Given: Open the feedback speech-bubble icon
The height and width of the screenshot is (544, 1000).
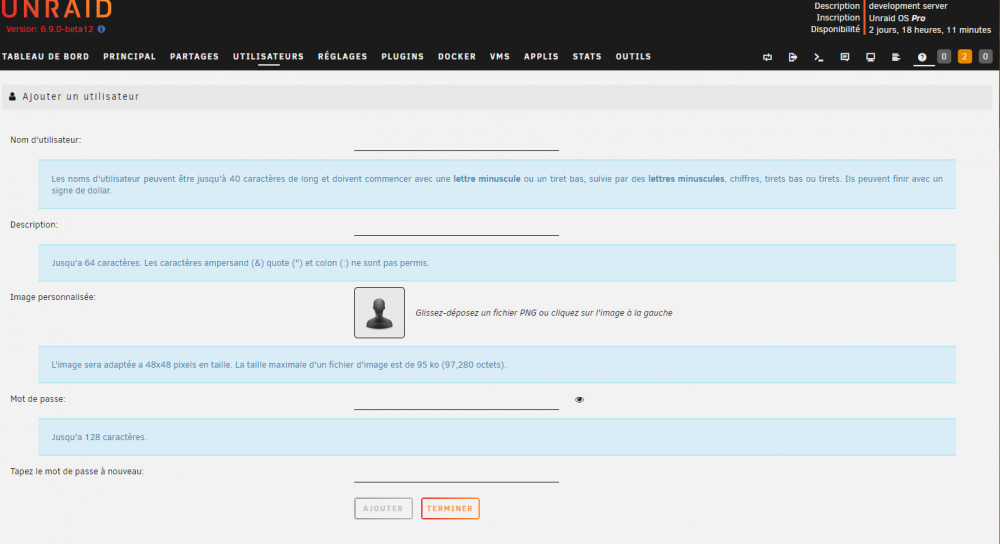Looking at the screenshot, I should (x=844, y=57).
